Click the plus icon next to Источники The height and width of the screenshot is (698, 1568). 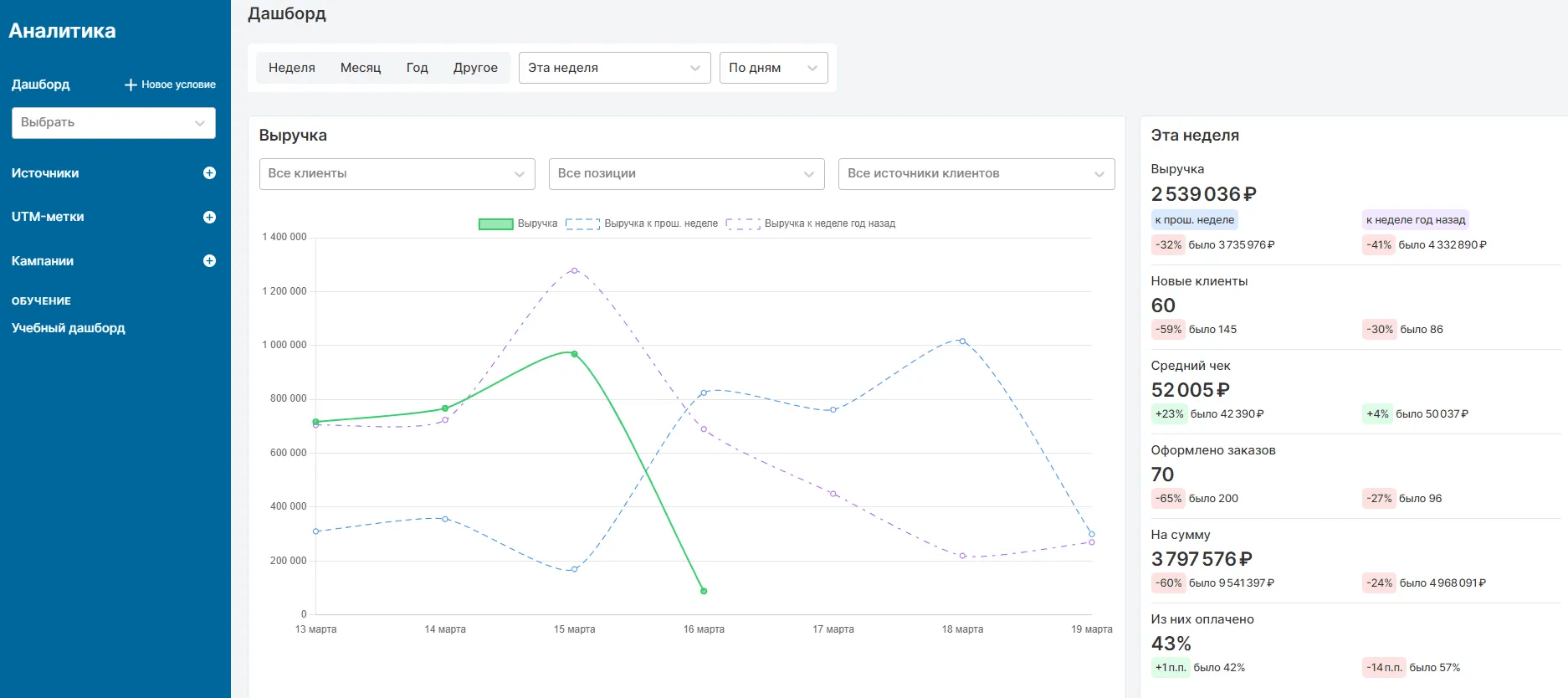coord(209,173)
